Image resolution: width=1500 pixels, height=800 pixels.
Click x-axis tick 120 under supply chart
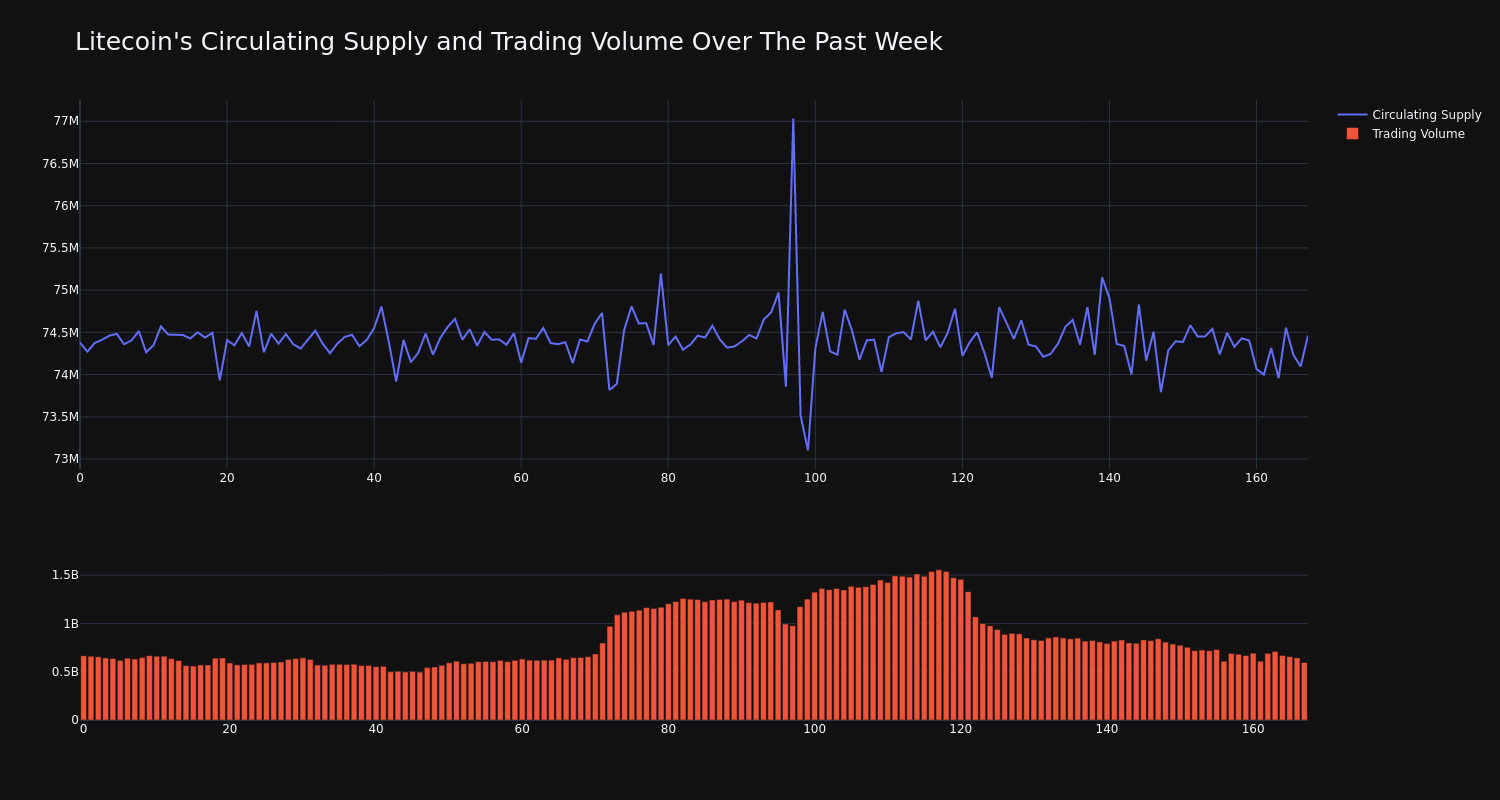pyautogui.click(x=962, y=478)
